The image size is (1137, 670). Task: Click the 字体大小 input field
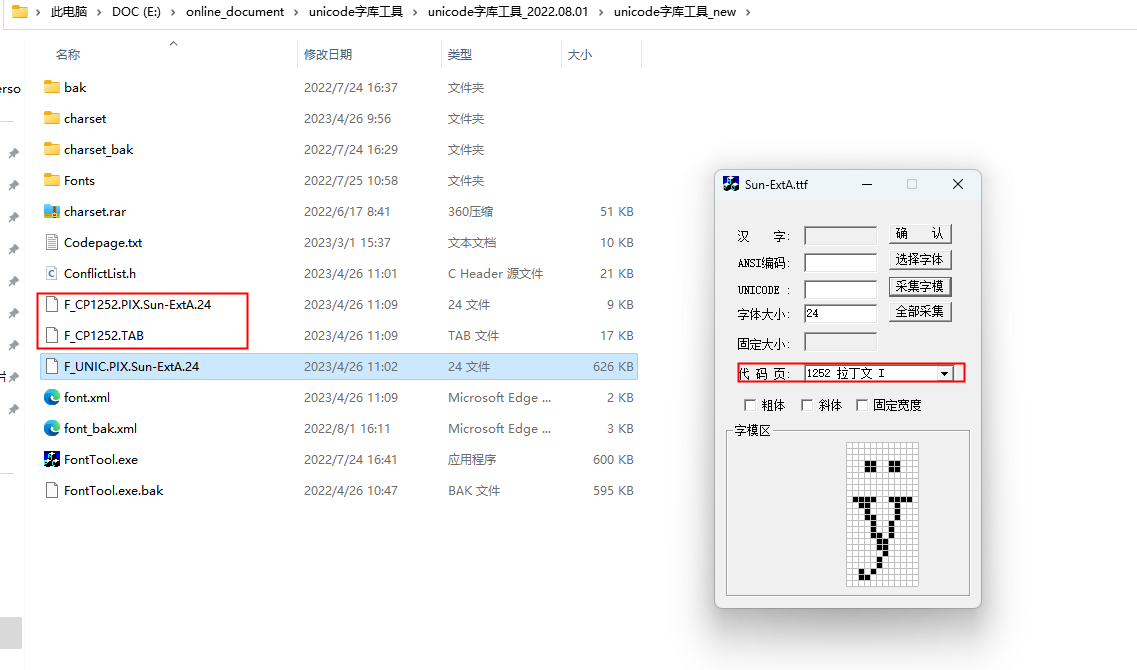point(840,313)
